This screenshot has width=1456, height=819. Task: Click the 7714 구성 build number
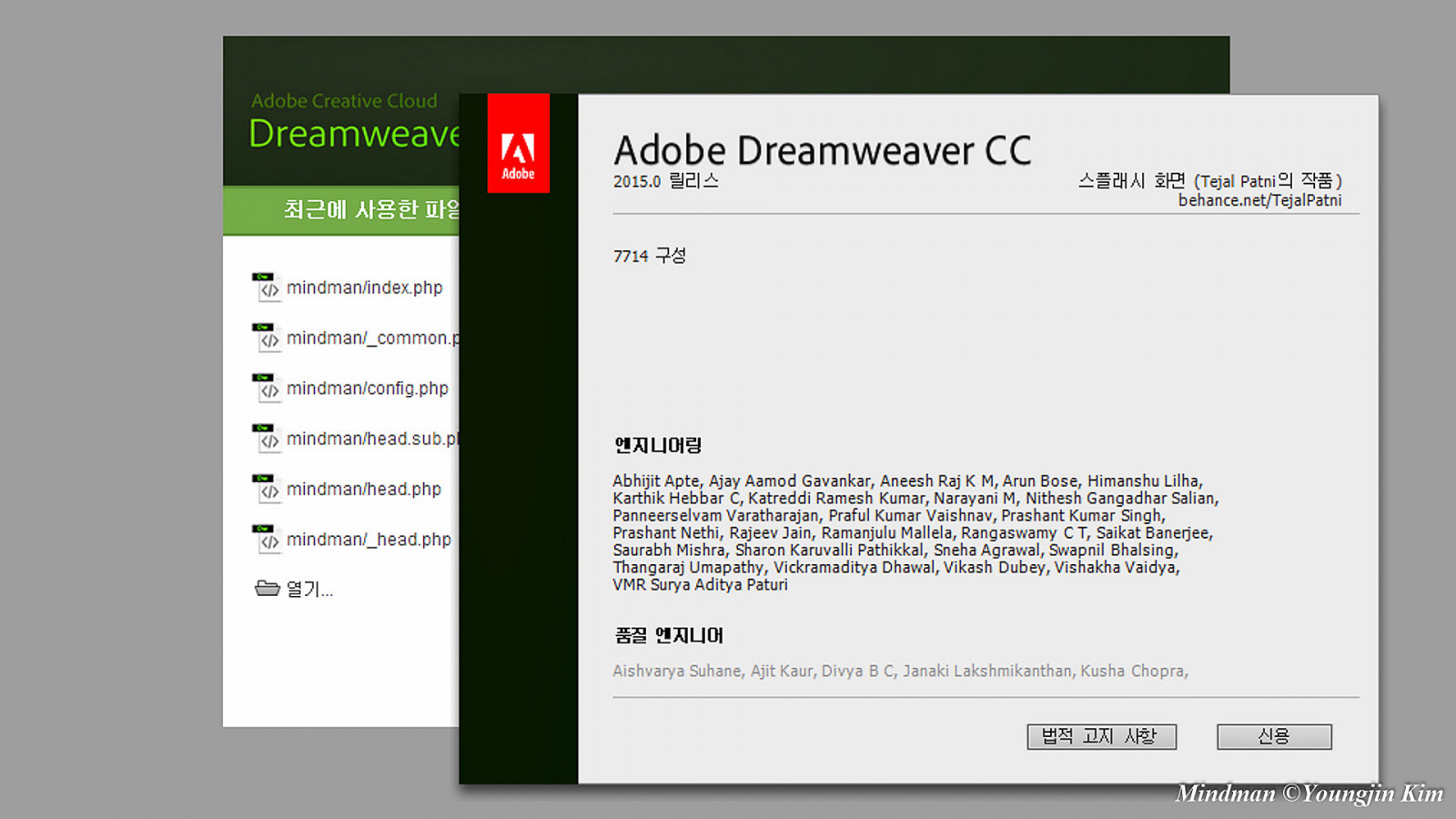point(649,256)
